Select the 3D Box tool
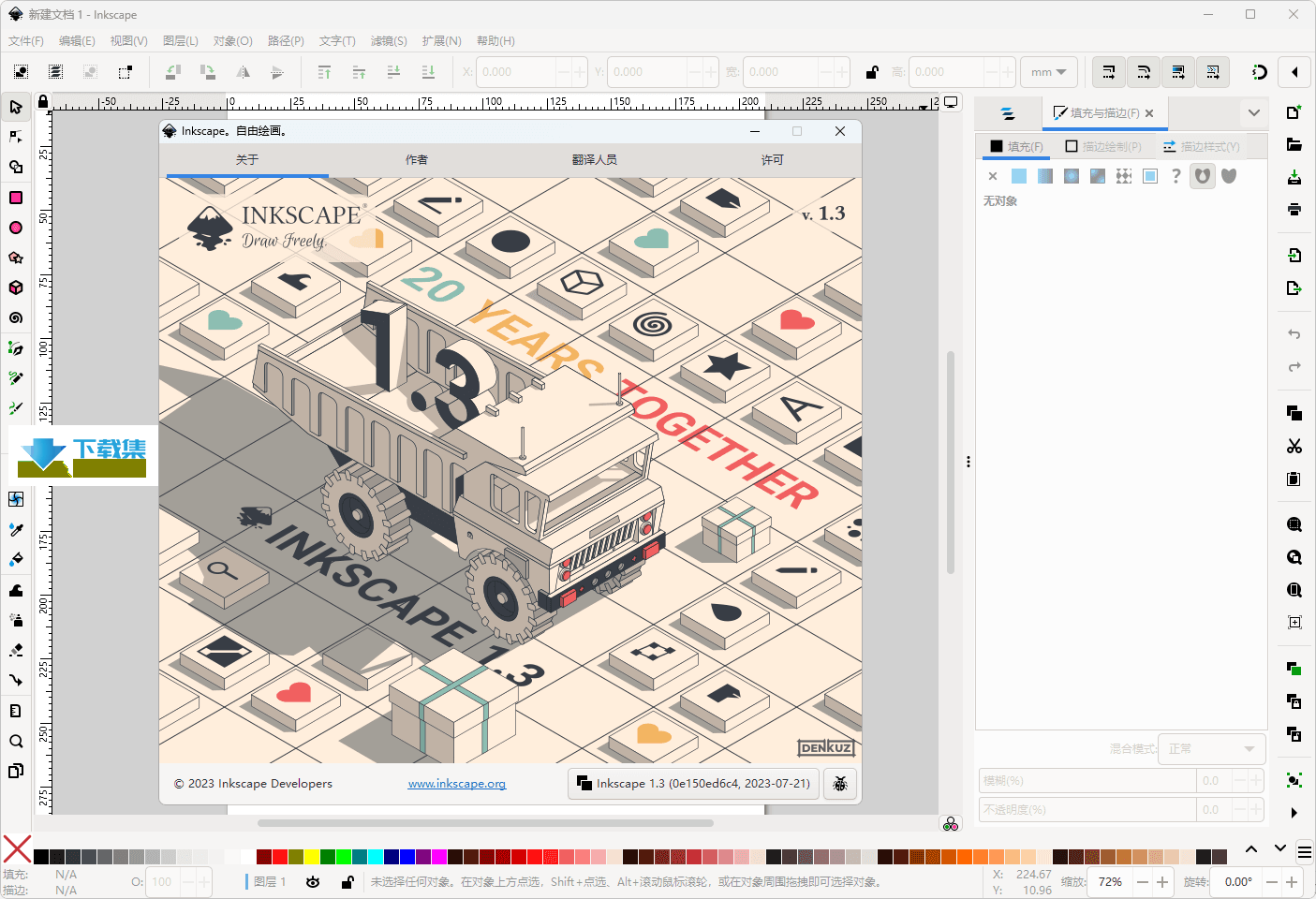1316x899 pixels. (16, 287)
